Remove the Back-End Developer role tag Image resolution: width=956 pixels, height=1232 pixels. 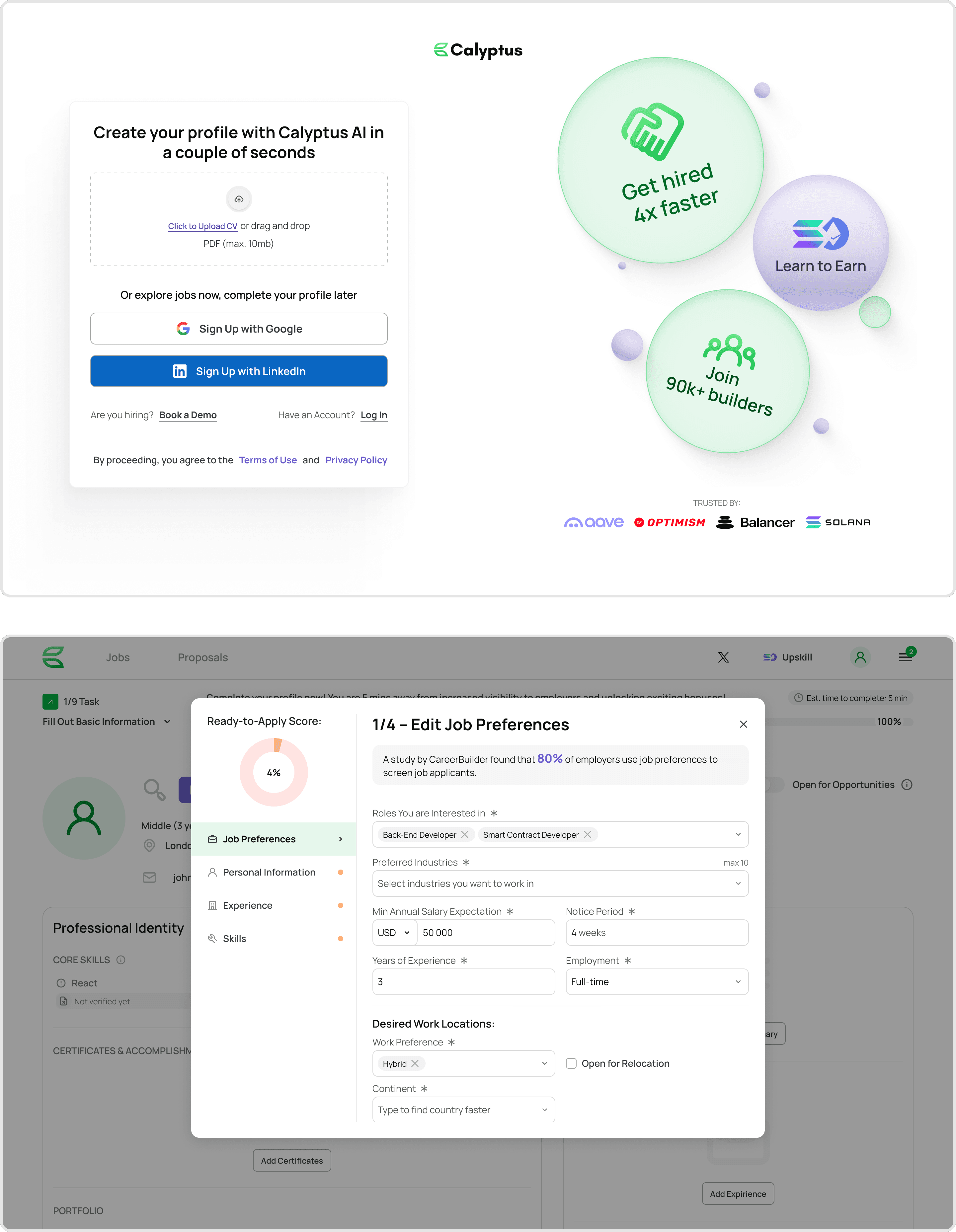click(x=464, y=834)
